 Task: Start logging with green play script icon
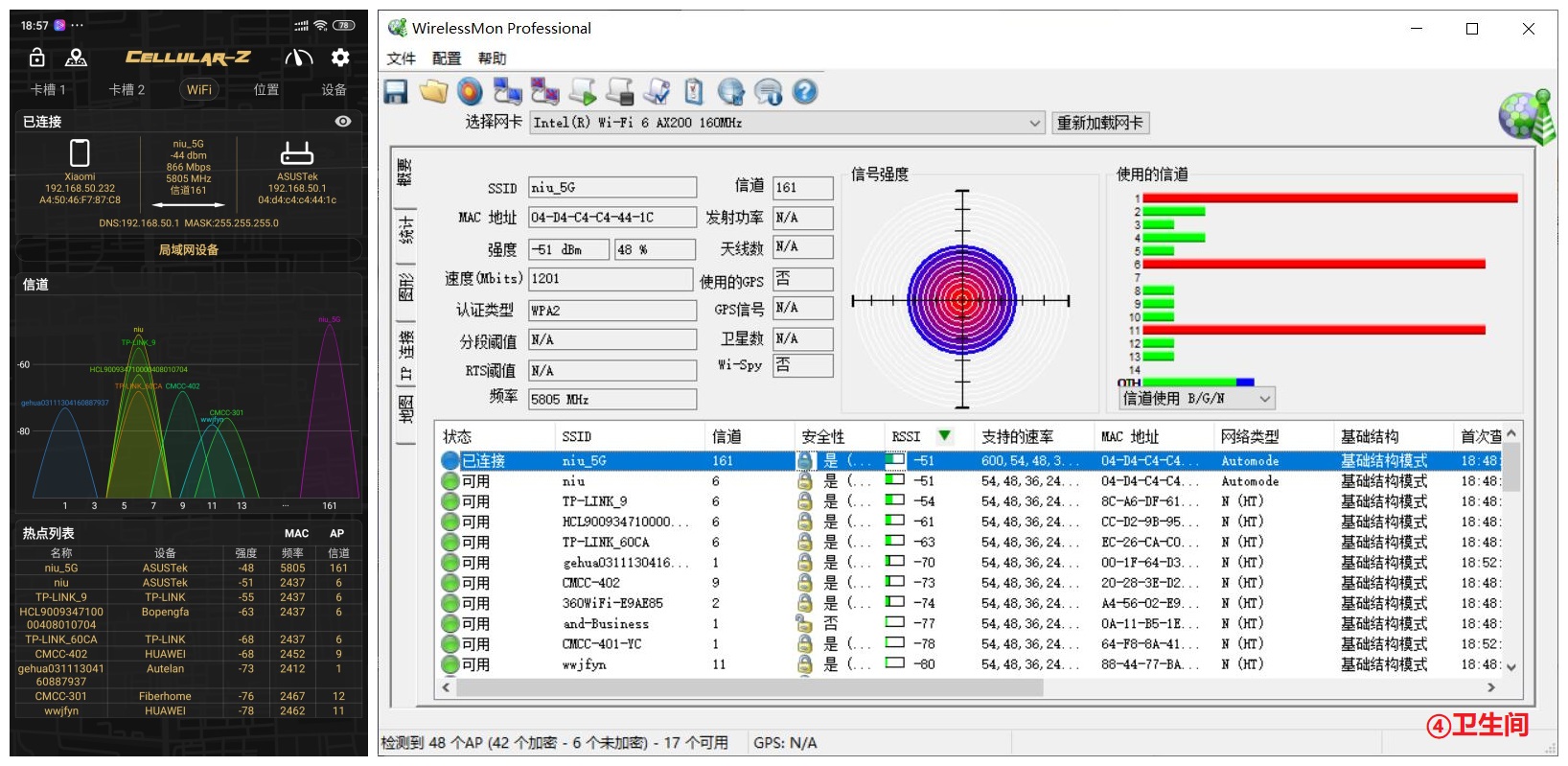click(x=582, y=92)
